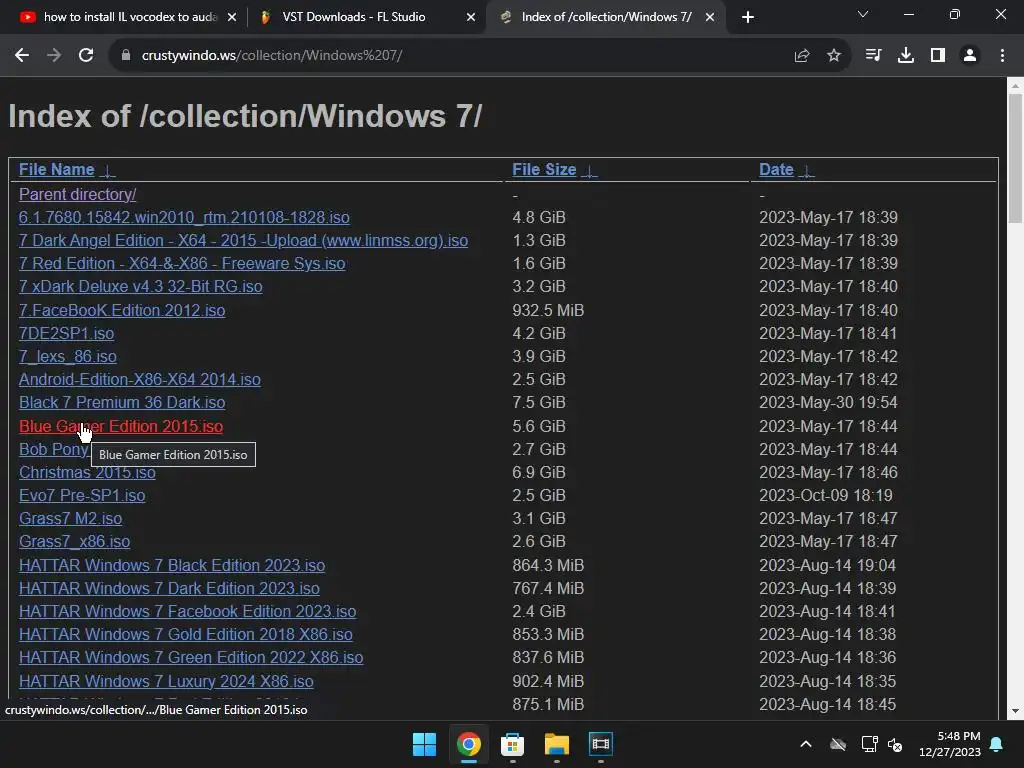
Task: Switch to VST Downloads - FL Studio tab
Action: click(x=366, y=18)
